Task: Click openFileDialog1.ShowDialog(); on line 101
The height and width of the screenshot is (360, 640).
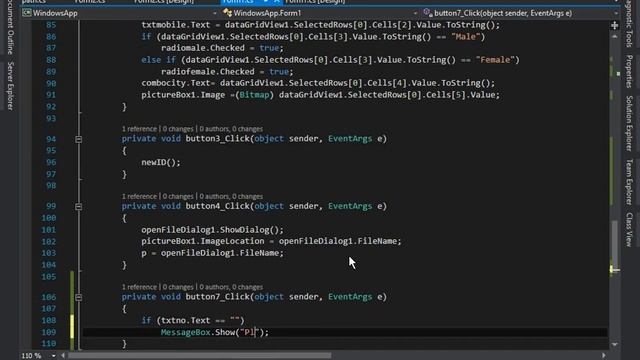Action: 212,230
